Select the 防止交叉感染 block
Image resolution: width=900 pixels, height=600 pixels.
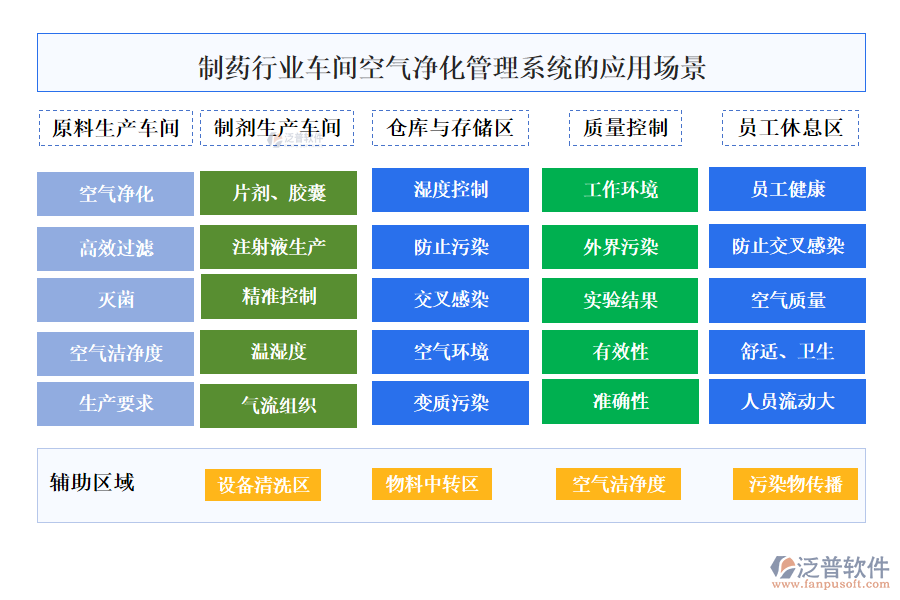click(x=787, y=246)
